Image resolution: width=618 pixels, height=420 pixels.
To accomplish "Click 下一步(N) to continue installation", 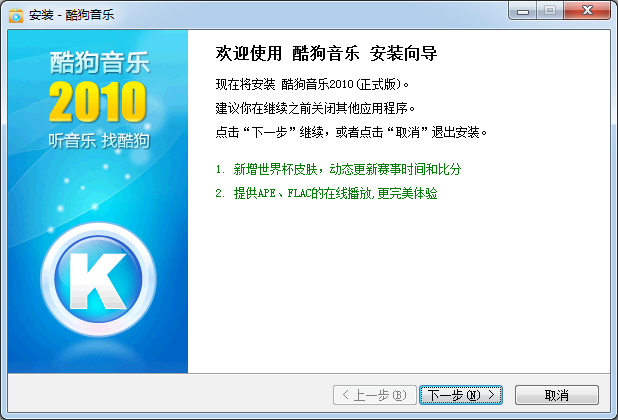I will pos(461,395).
